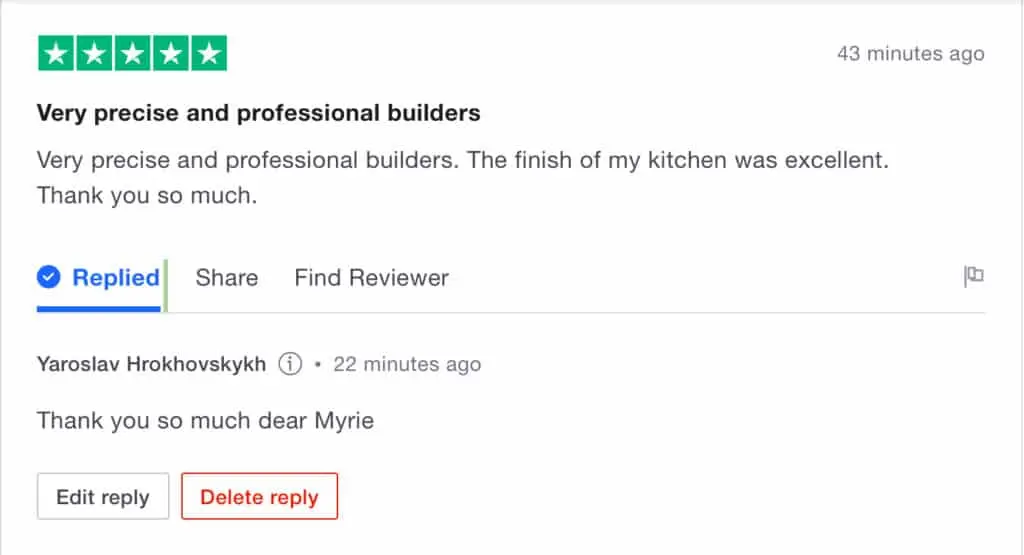The width and height of the screenshot is (1024, 555).
Task: Click the reply text mentioning dear Myrie
Action: [205, 420]
